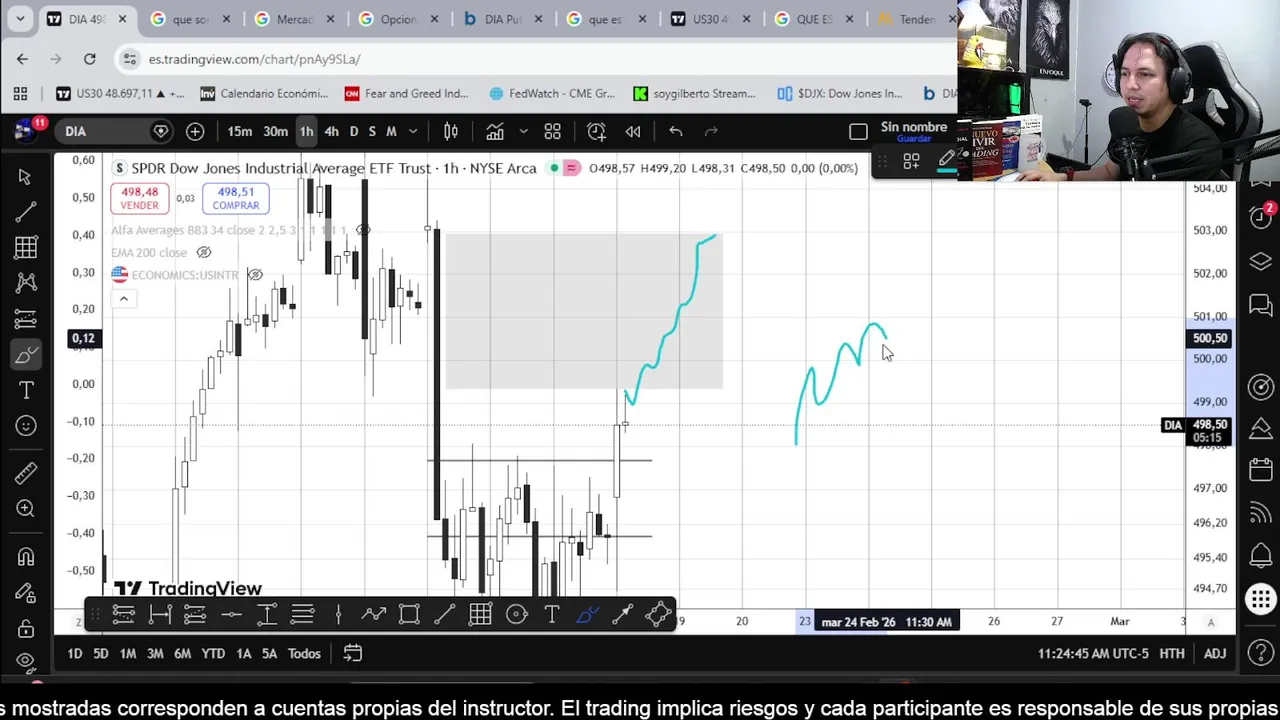
Task: Select the trend line tool in left sidebar
Action: pos(25,212)
